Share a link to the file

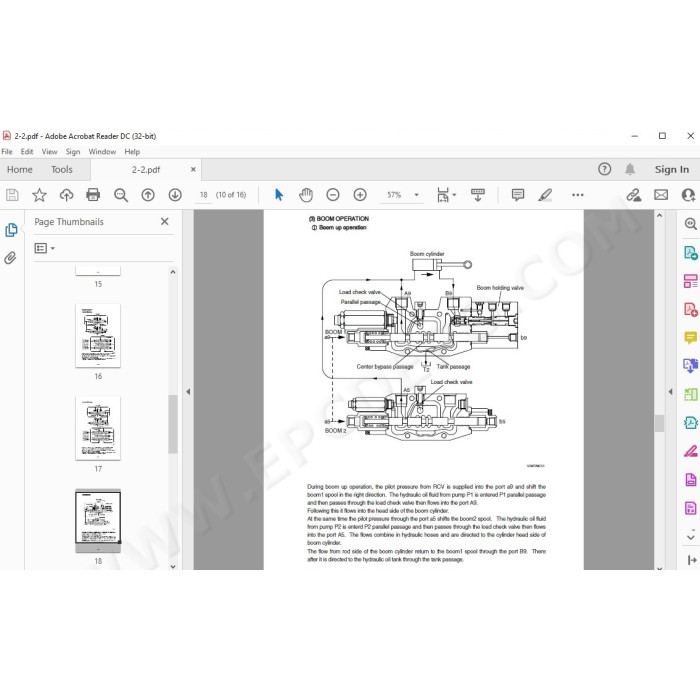click(633, 195)
